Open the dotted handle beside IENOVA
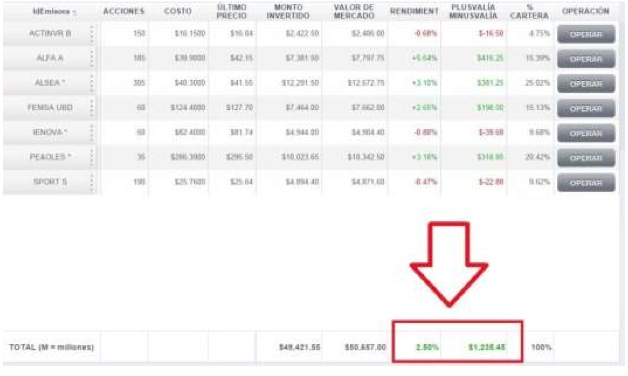 [92, 133]
